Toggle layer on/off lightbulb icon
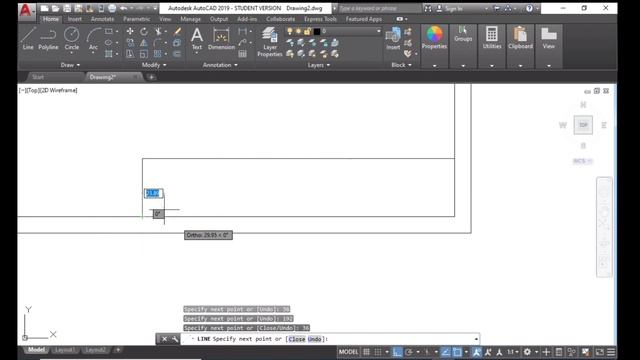 point(290,31)
